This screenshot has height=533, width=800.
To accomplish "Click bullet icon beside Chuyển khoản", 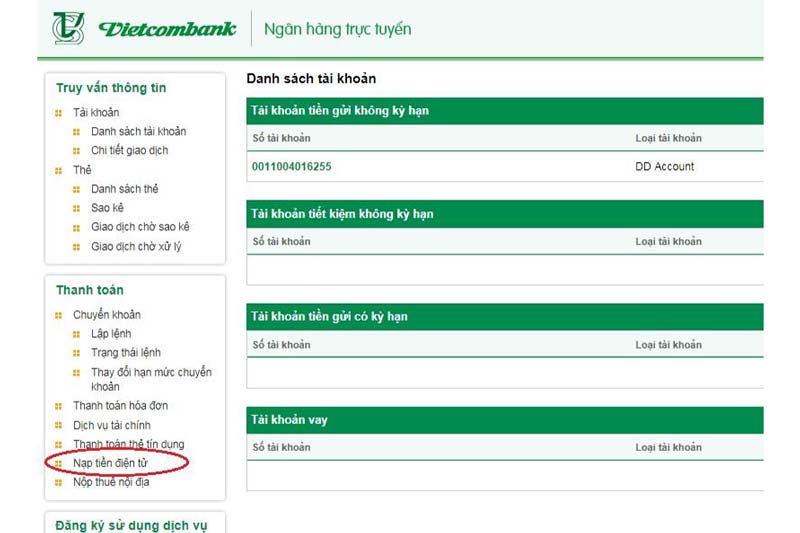I will (58, 316).
